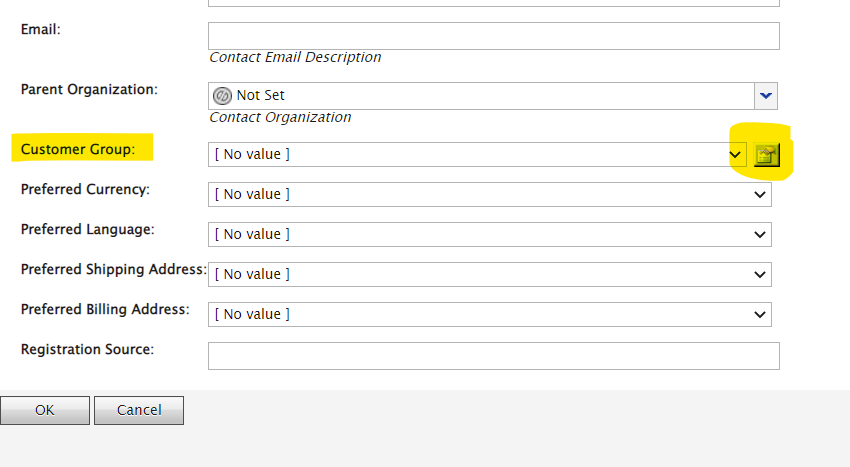Click the Cancel button
Image resolution: width=850 pixels, height=467 pixels.
point(139,410)
